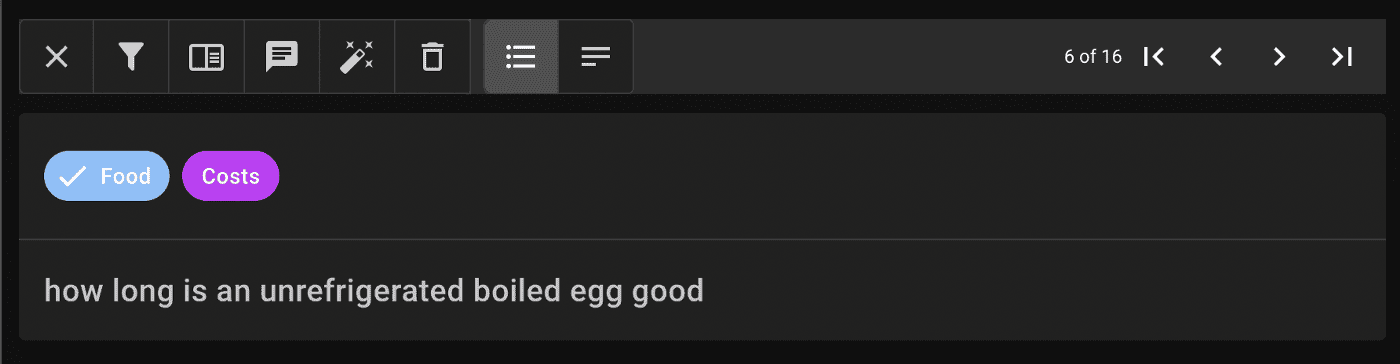Go to the previous document
The height and width of the screenshot is (364, 1400).
click(x=1217, y=57)
